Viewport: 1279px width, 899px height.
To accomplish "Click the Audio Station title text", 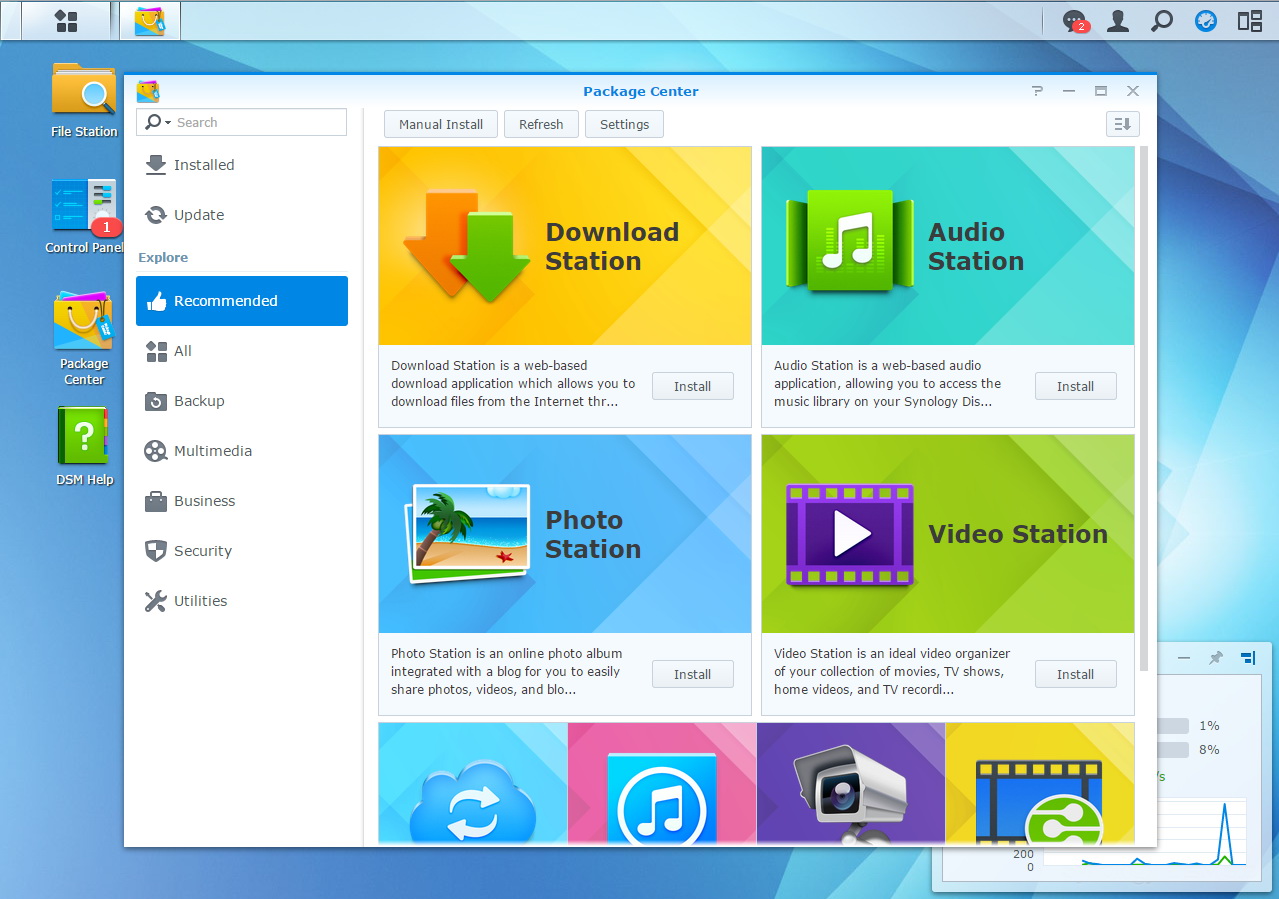I will (x=976, y=246).
